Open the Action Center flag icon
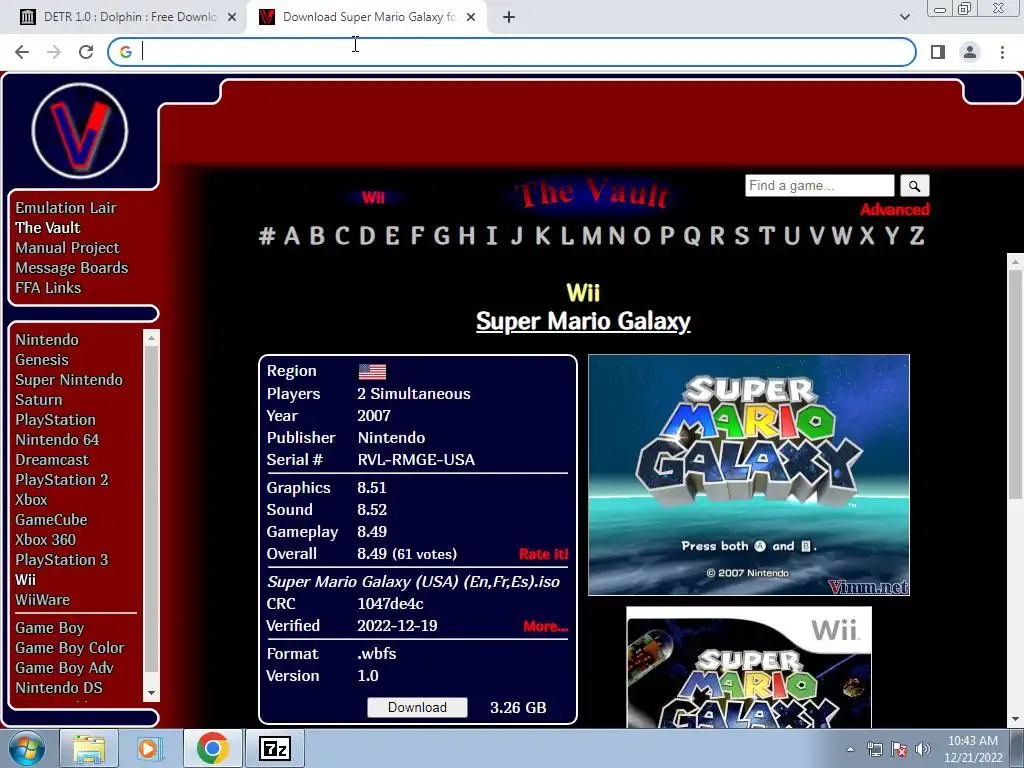The width and height of the screenshot is (1024, 768). [x=899, y=749]
